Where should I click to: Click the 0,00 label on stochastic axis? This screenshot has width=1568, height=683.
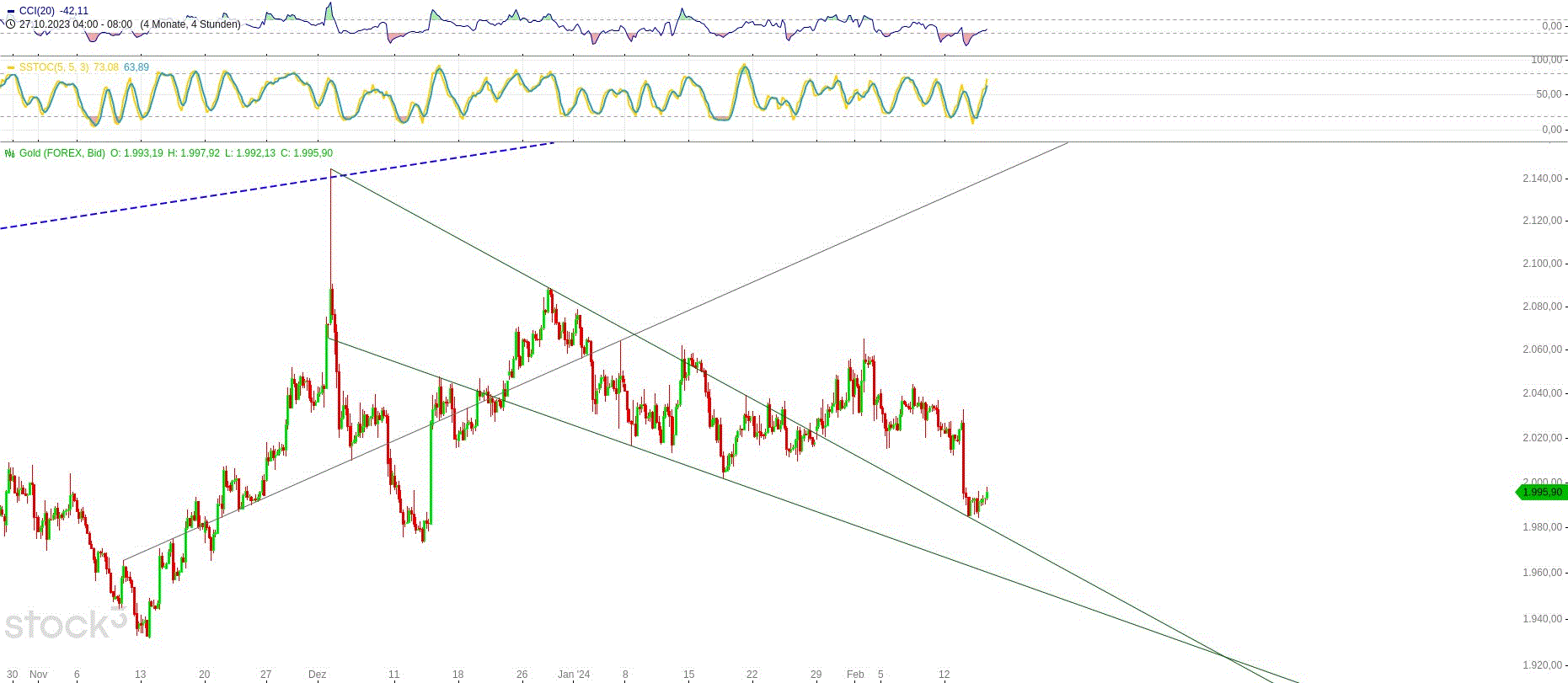coord(1552,130)
